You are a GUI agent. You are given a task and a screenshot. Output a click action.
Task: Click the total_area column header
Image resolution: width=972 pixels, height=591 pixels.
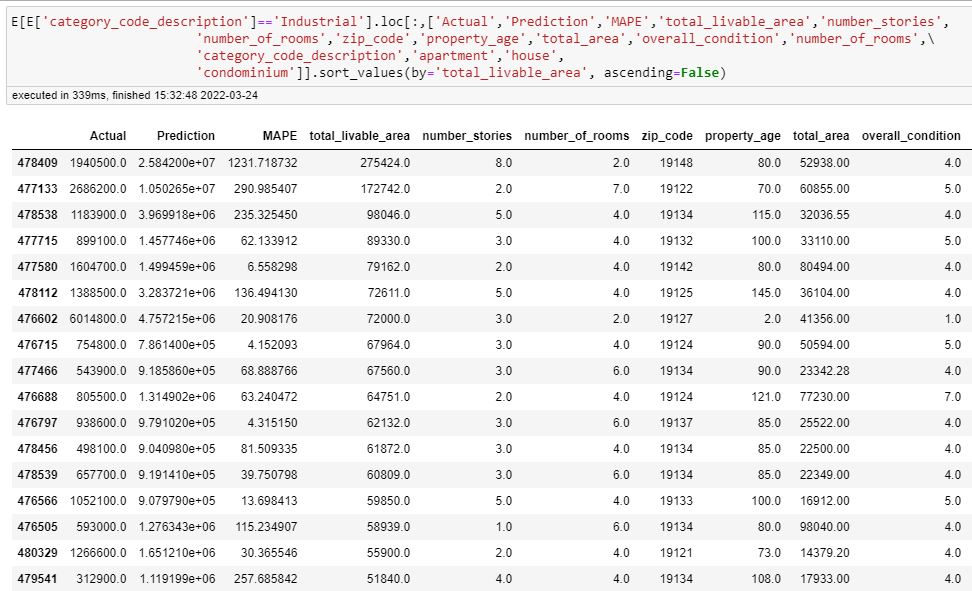(821, 136)
